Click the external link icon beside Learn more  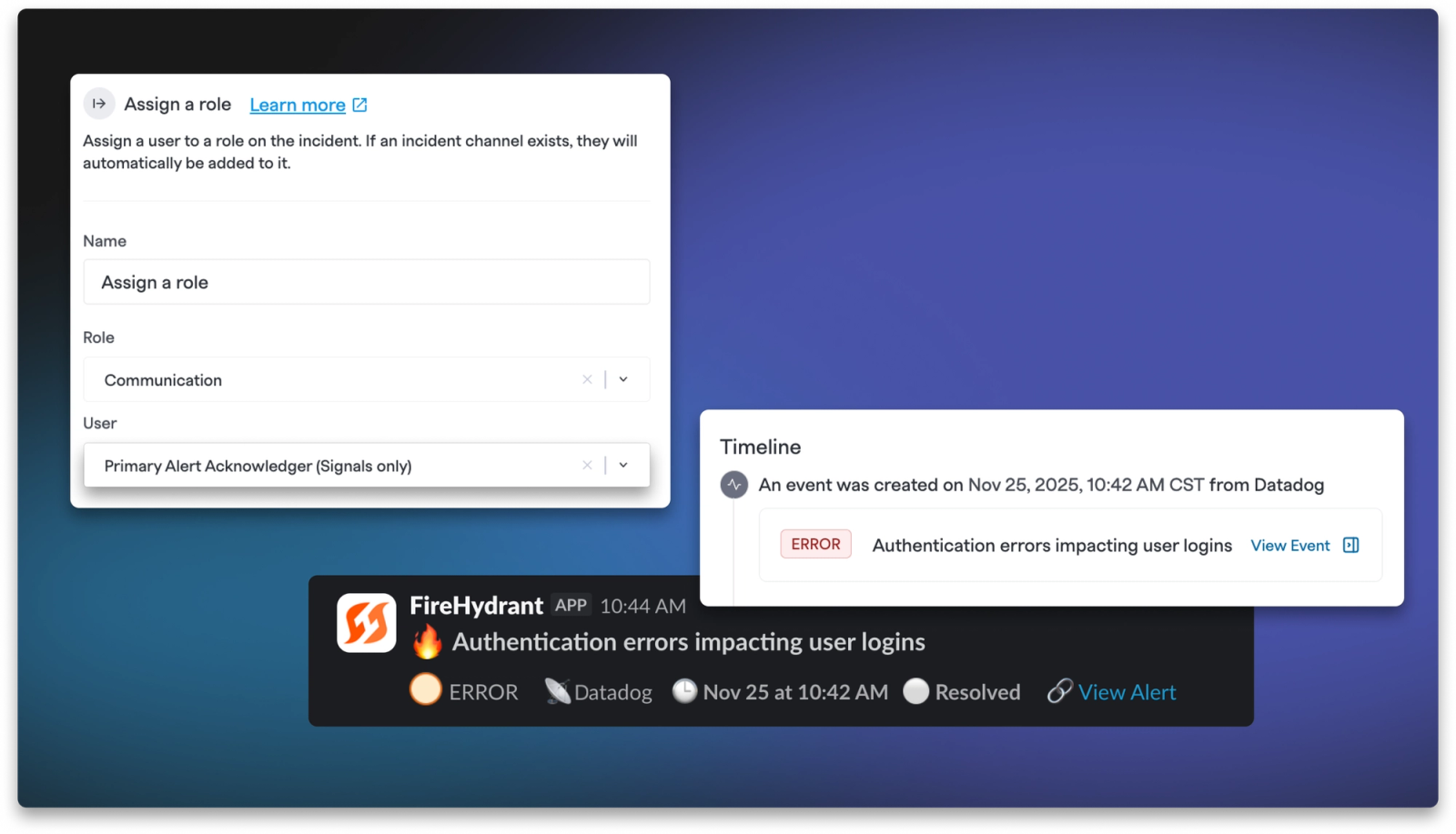click(x=360, y=105)
